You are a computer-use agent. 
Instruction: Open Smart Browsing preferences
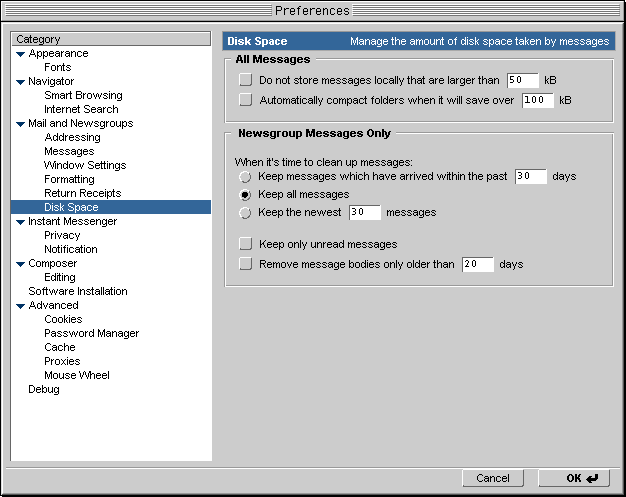(x=83, y=95)
